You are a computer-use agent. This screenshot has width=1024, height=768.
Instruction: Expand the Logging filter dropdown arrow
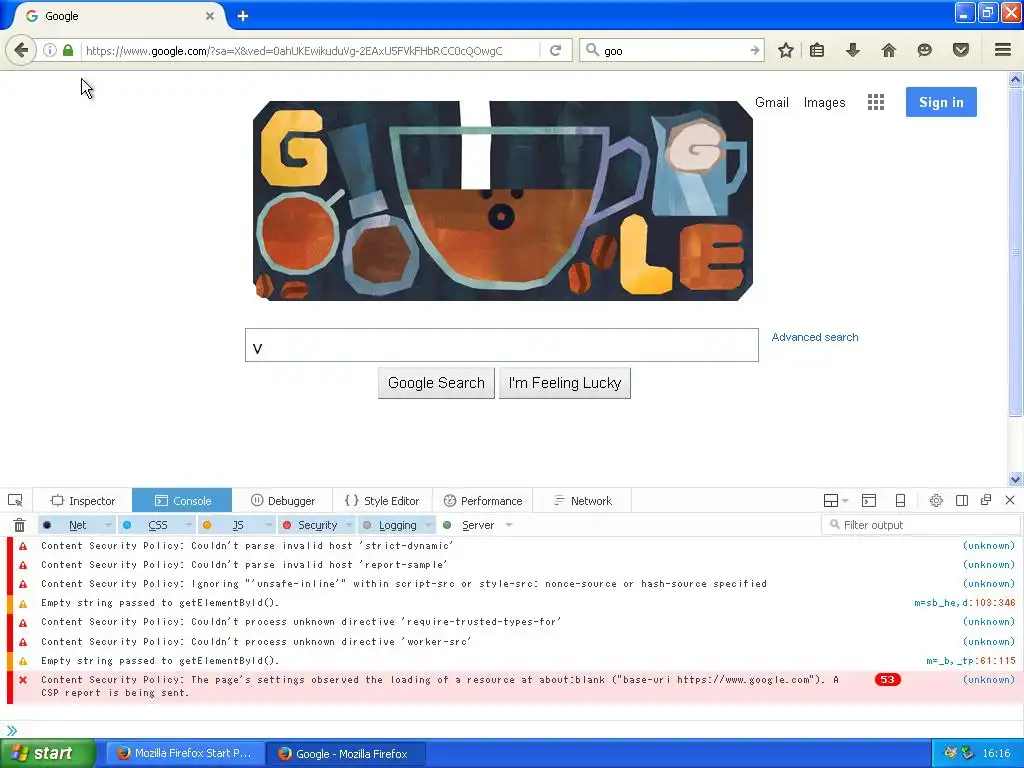(429, 525)
